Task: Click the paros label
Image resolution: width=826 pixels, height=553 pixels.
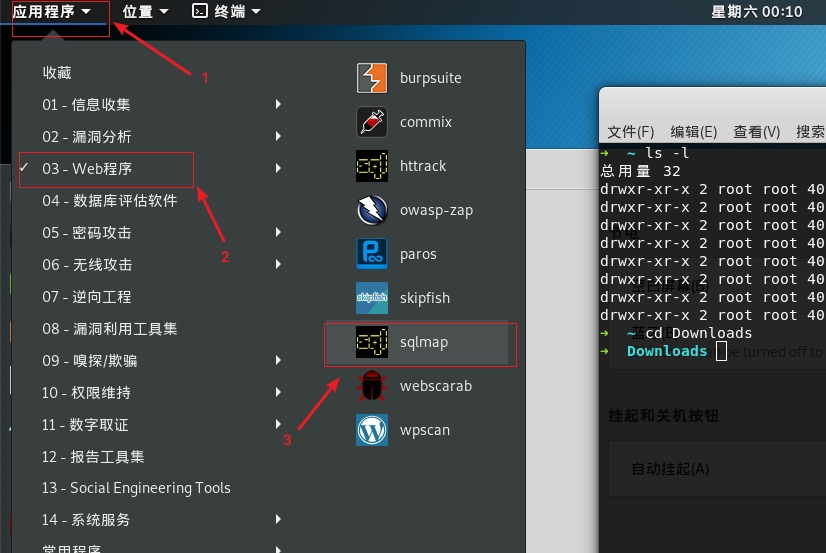Action: tap(418, 254)
